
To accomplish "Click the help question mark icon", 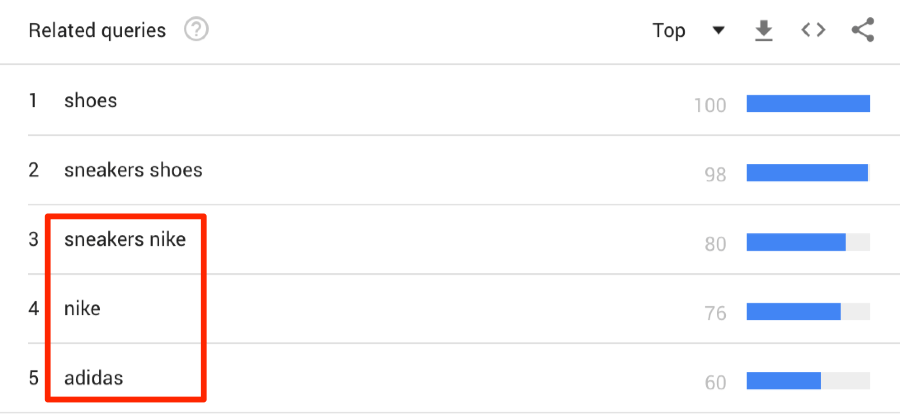I will point(196,31).
